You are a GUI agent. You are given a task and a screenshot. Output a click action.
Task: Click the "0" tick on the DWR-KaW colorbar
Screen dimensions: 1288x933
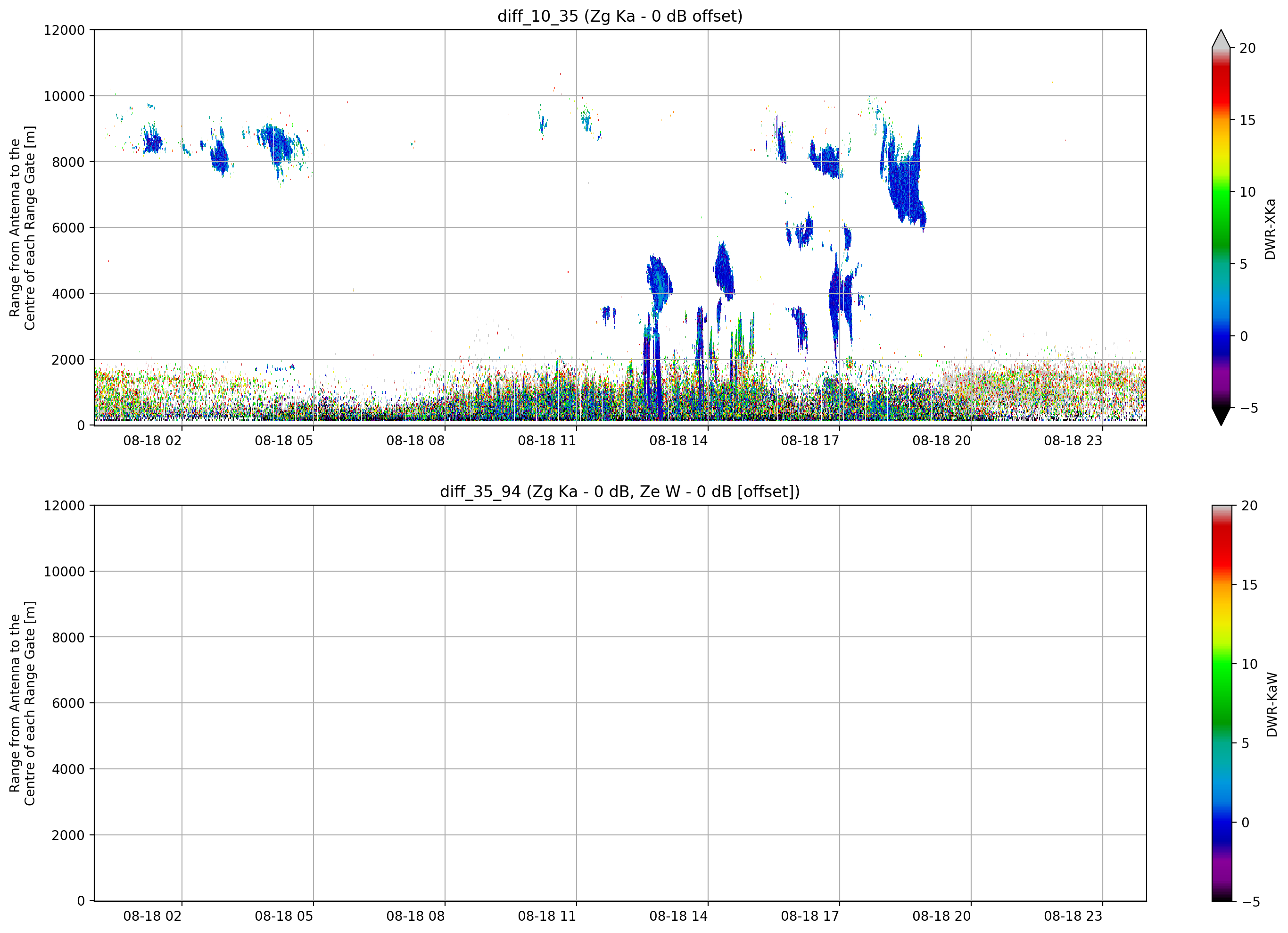point(1246,823)
